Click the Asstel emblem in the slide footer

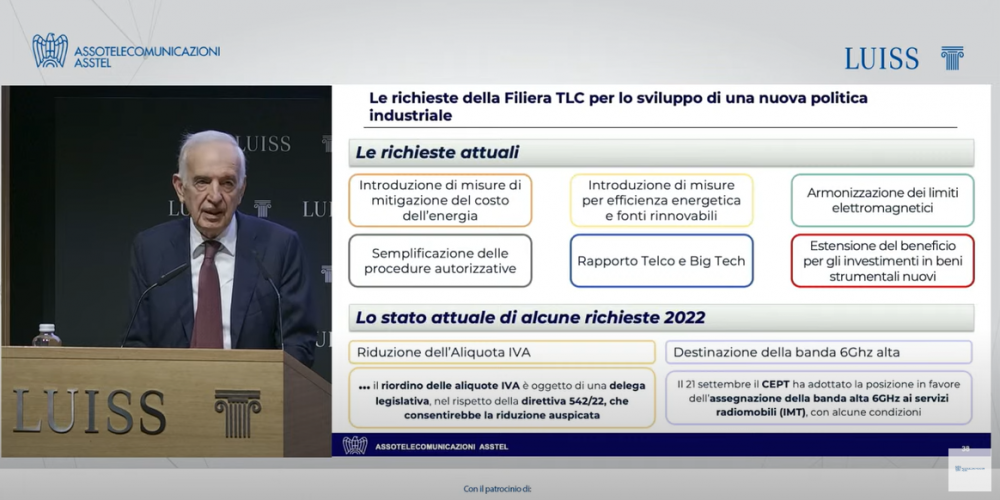coord(355,445)
